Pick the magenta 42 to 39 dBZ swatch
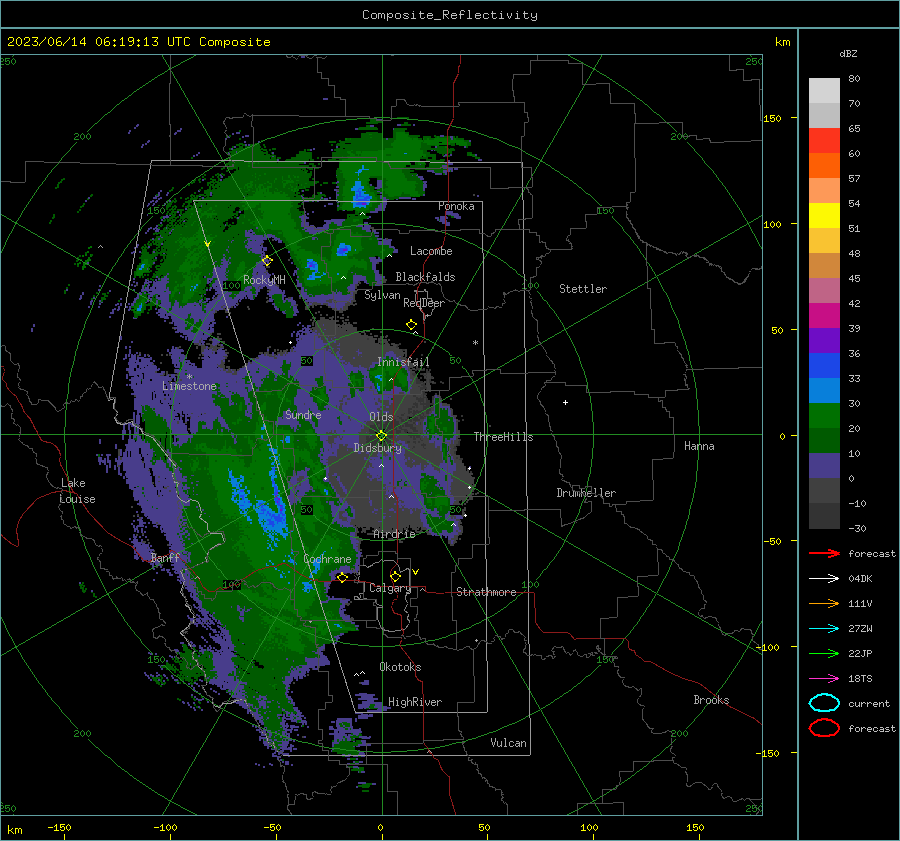Image resolution: width=900 pixels, height=841 pixels. 824,315
